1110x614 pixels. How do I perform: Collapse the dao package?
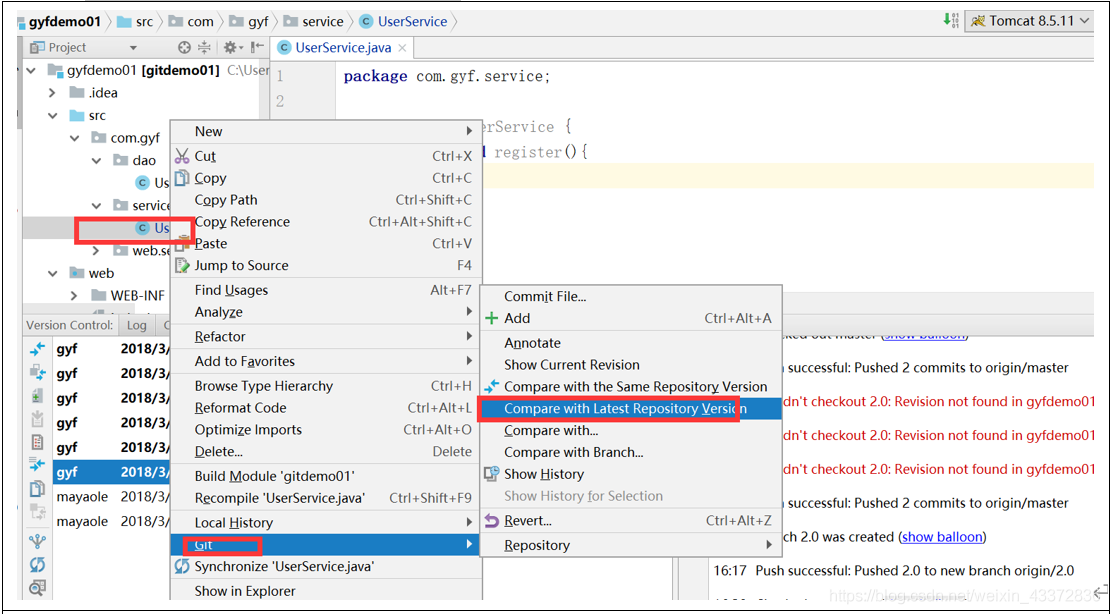click(96, 161)
